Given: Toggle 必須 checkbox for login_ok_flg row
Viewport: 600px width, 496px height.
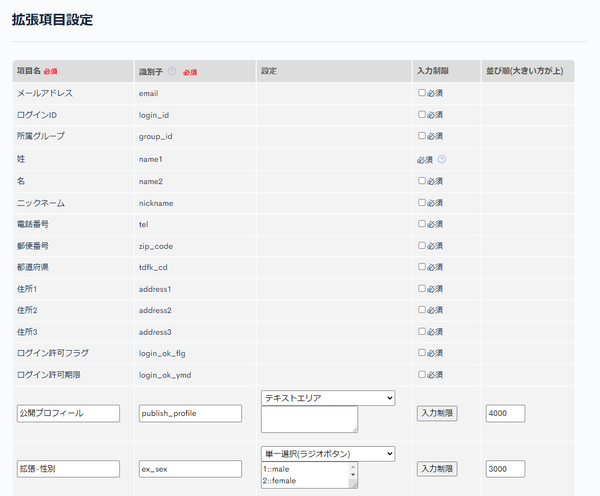Looking at the screenshot, I should (422, 352).
